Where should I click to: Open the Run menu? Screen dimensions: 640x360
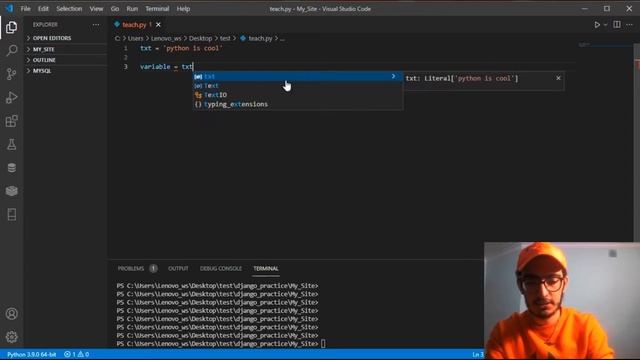(x=132, y=9)
